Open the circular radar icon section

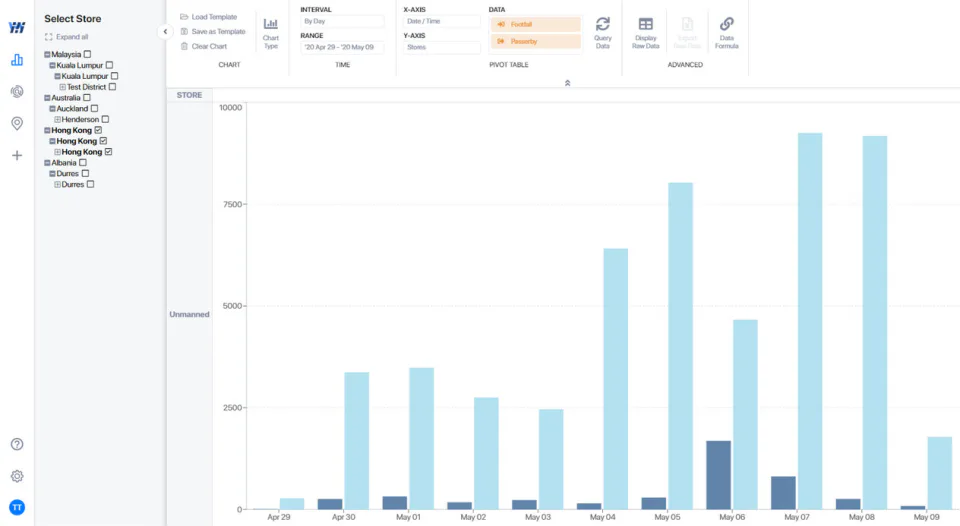coord(17,91)
